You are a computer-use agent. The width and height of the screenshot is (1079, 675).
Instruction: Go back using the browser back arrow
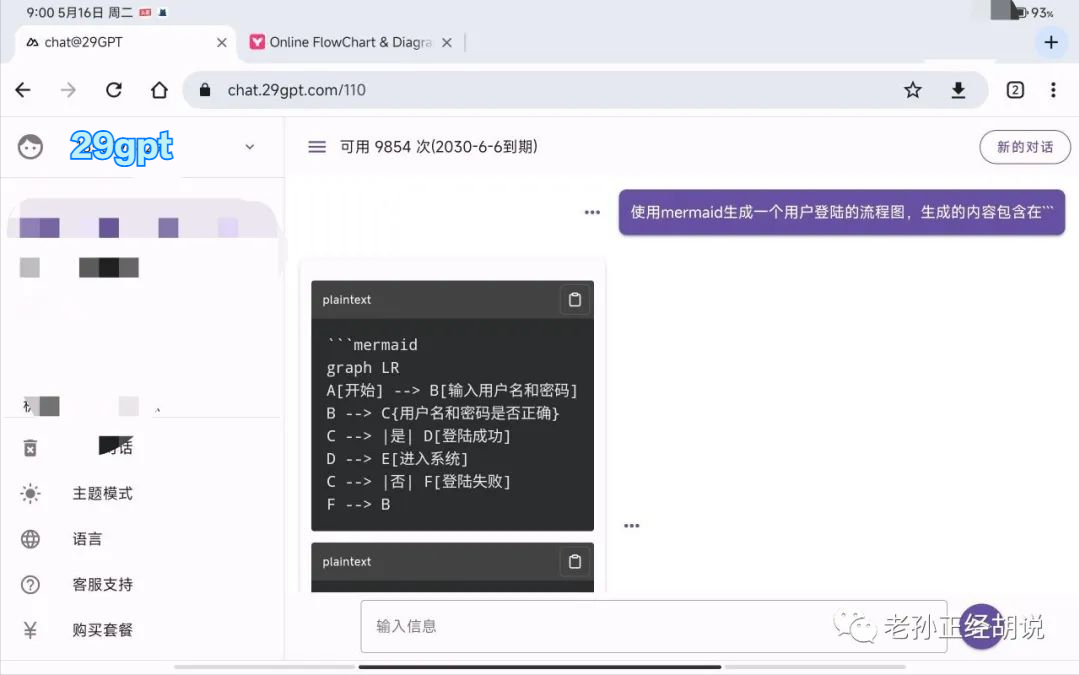click(x=23, y=90)
